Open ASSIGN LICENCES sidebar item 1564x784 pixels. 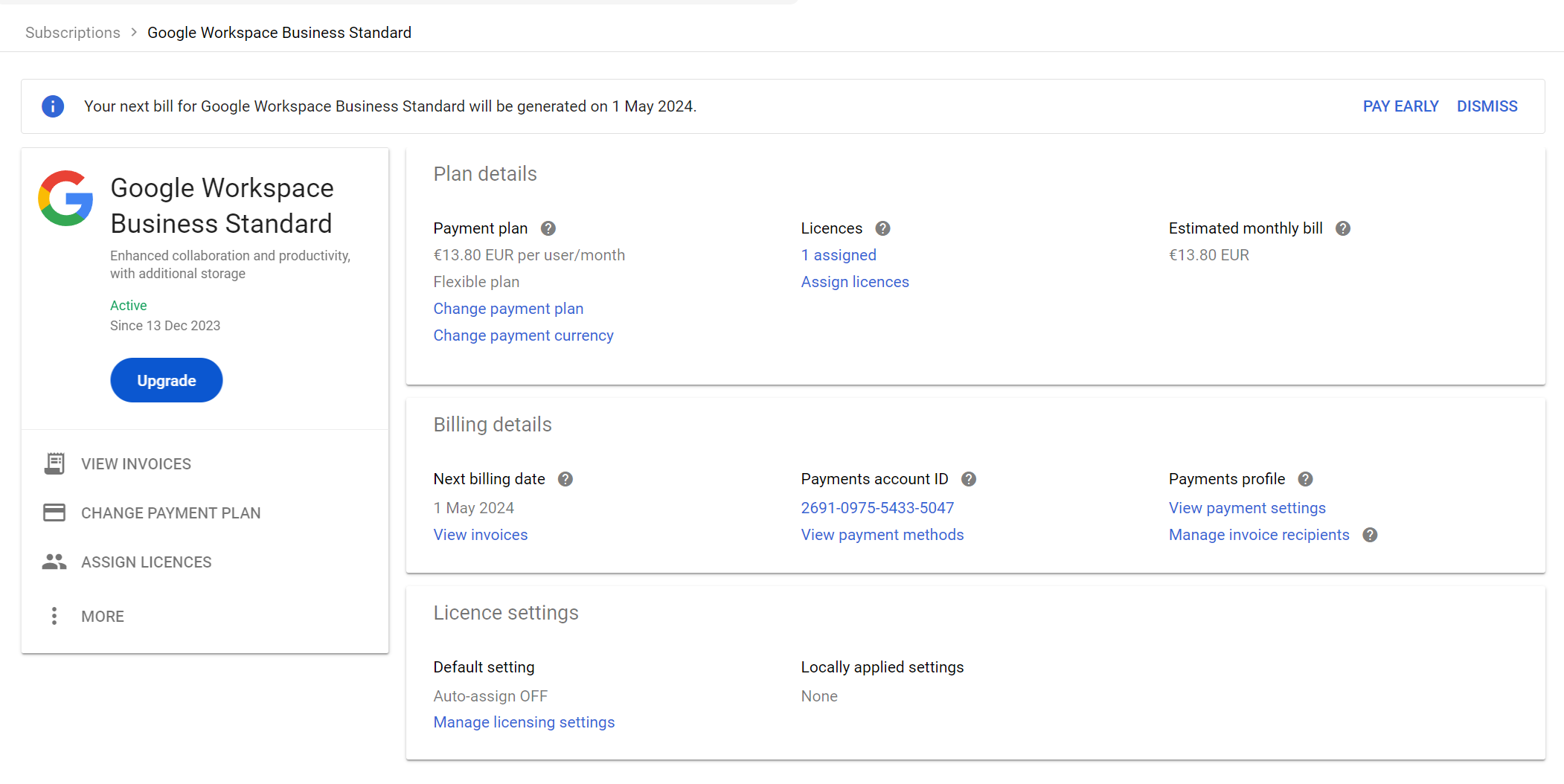146,562
